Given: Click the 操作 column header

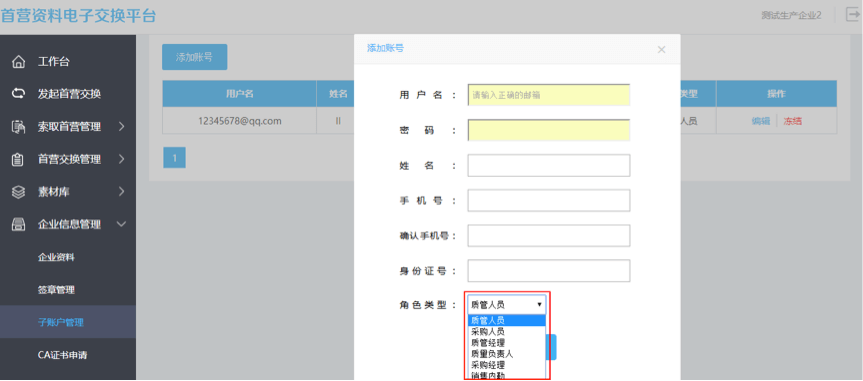Looking at the screenshot, I should [x=776, y=94].
